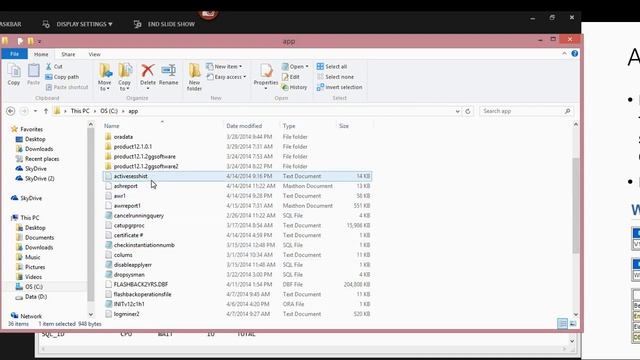This screenshot has height=360, width=640.
Task: Collapse the ribbon with the chevron
Action: (564, 53)
